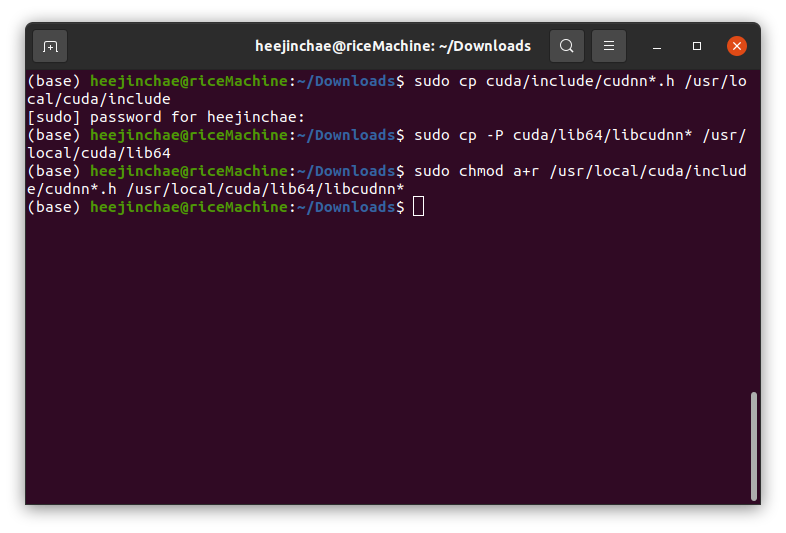Open the terminal search tool

(x=567, y=46)
